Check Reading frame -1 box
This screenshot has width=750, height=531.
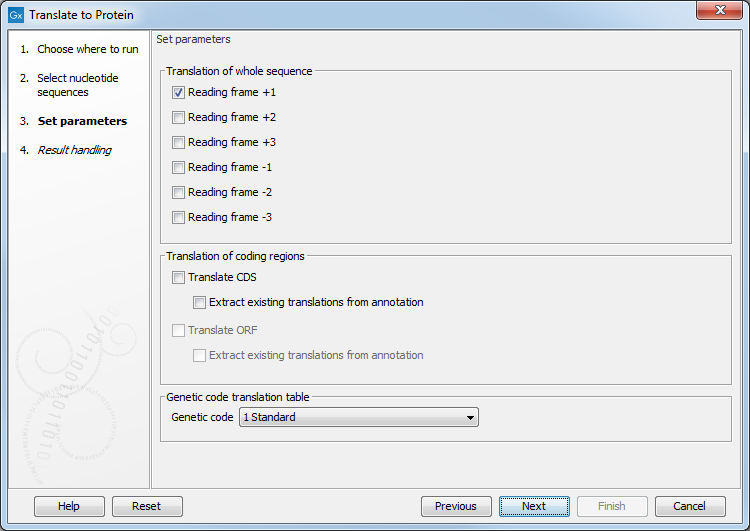tap(179, 168)
